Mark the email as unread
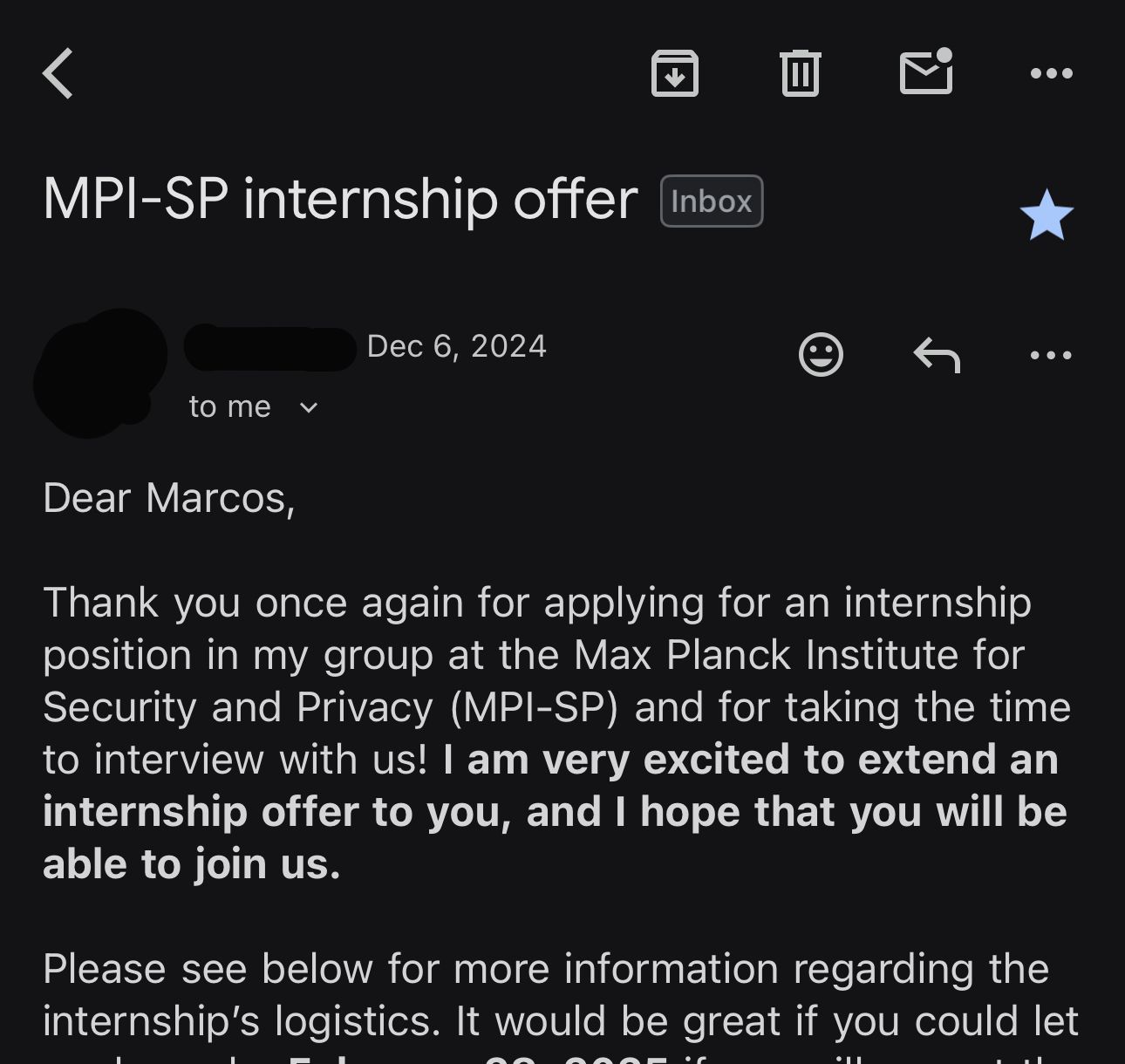The width and height of the screenshot is (1125, 1064). click(x=926, y=73)
